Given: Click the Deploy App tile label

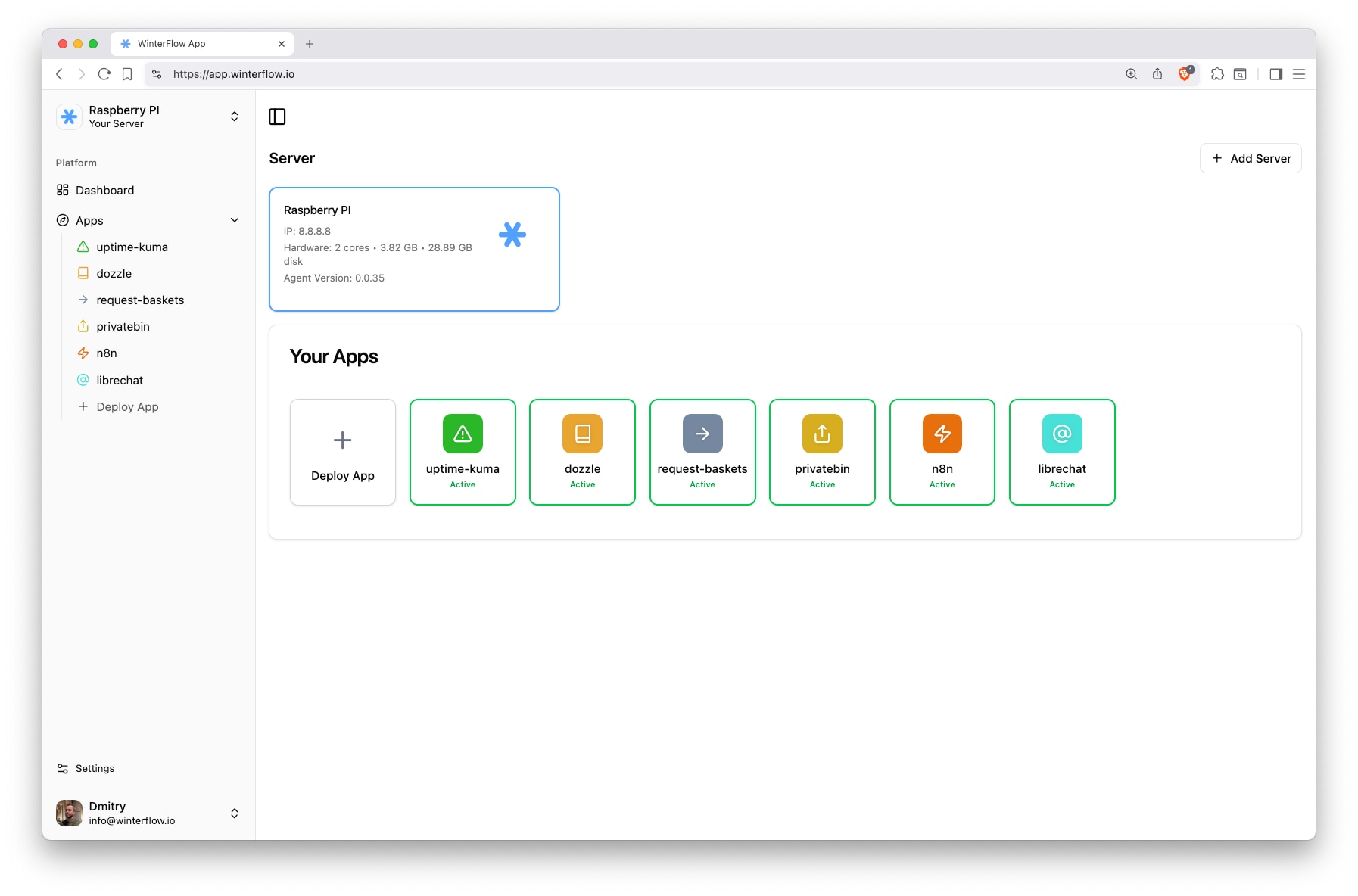Looking at the screenshot, I should (343, 475).
